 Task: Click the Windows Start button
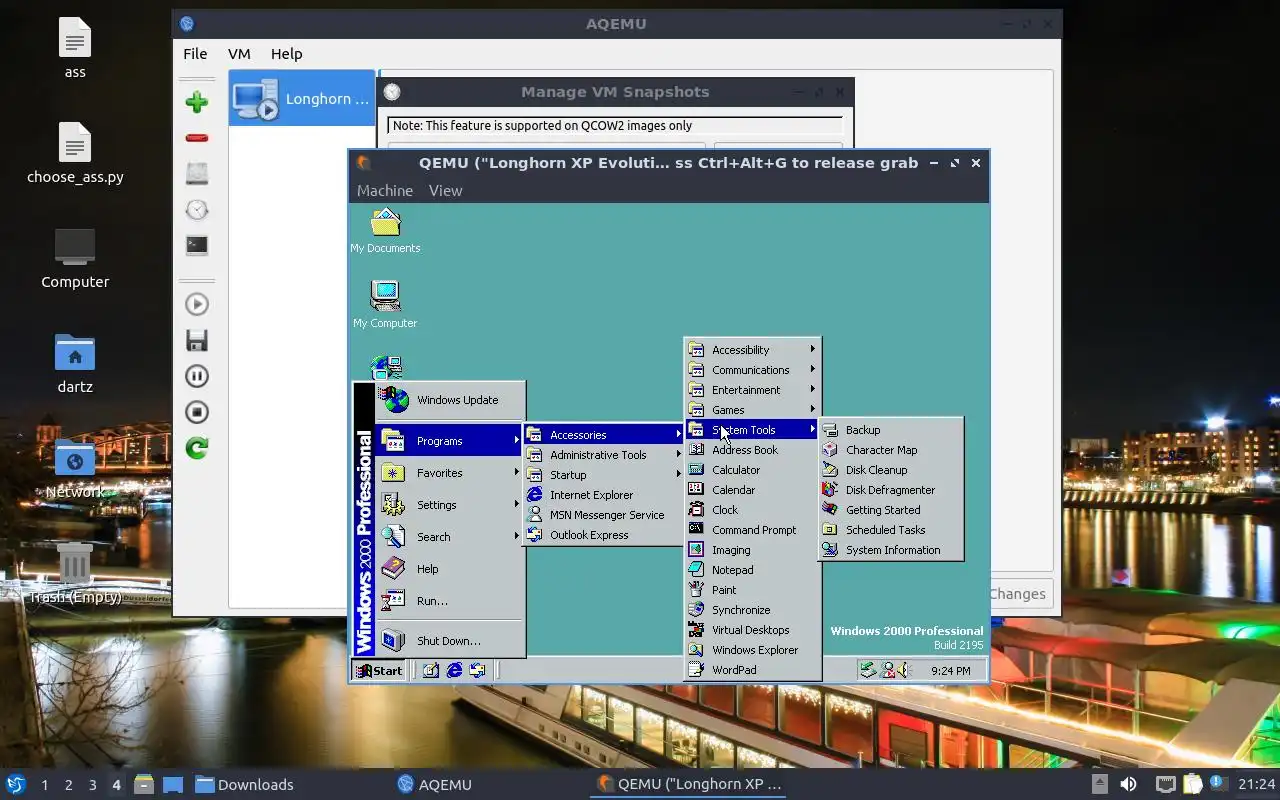click(x=379, y=670)
